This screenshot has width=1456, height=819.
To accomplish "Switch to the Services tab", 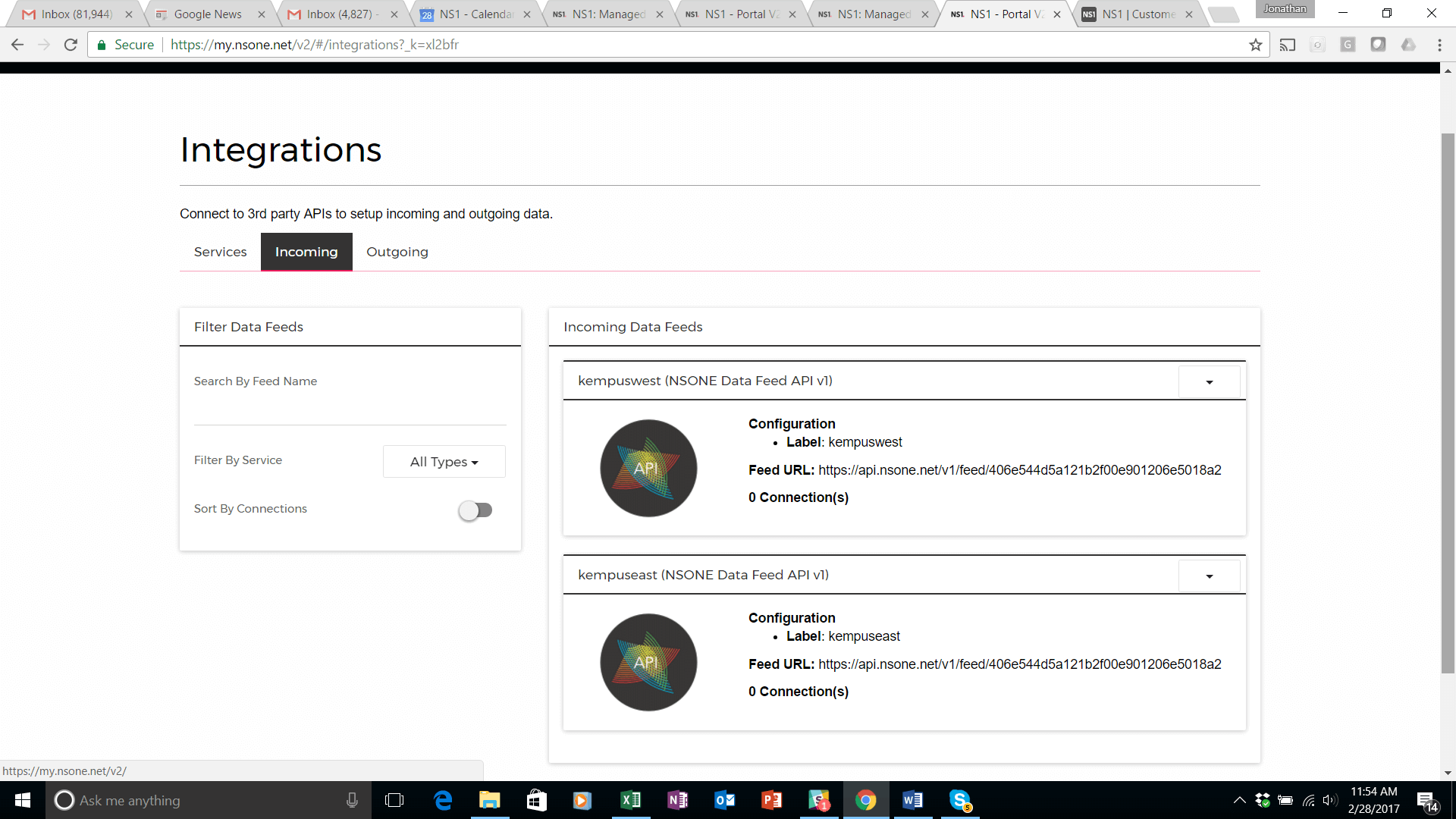I will pyautogui.click(x=220, y=252).
